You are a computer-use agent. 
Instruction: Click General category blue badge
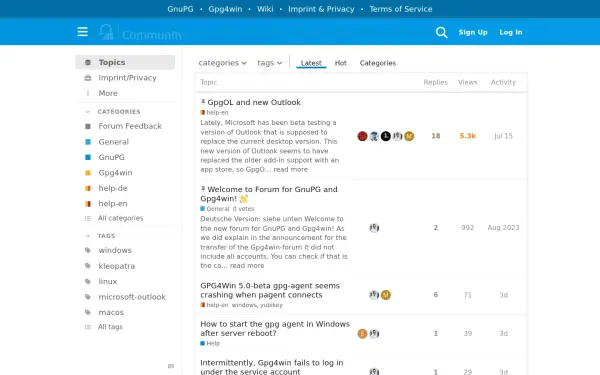[88, 142]
